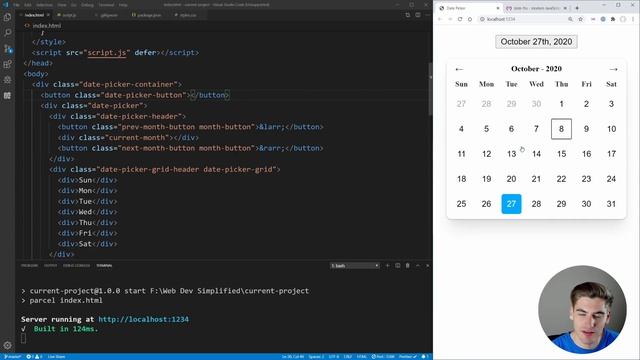Image resolution: width=640 pixels, height=360 pixels.
Task: Click the underlined script.js path in code
Action: click(107, 53)
